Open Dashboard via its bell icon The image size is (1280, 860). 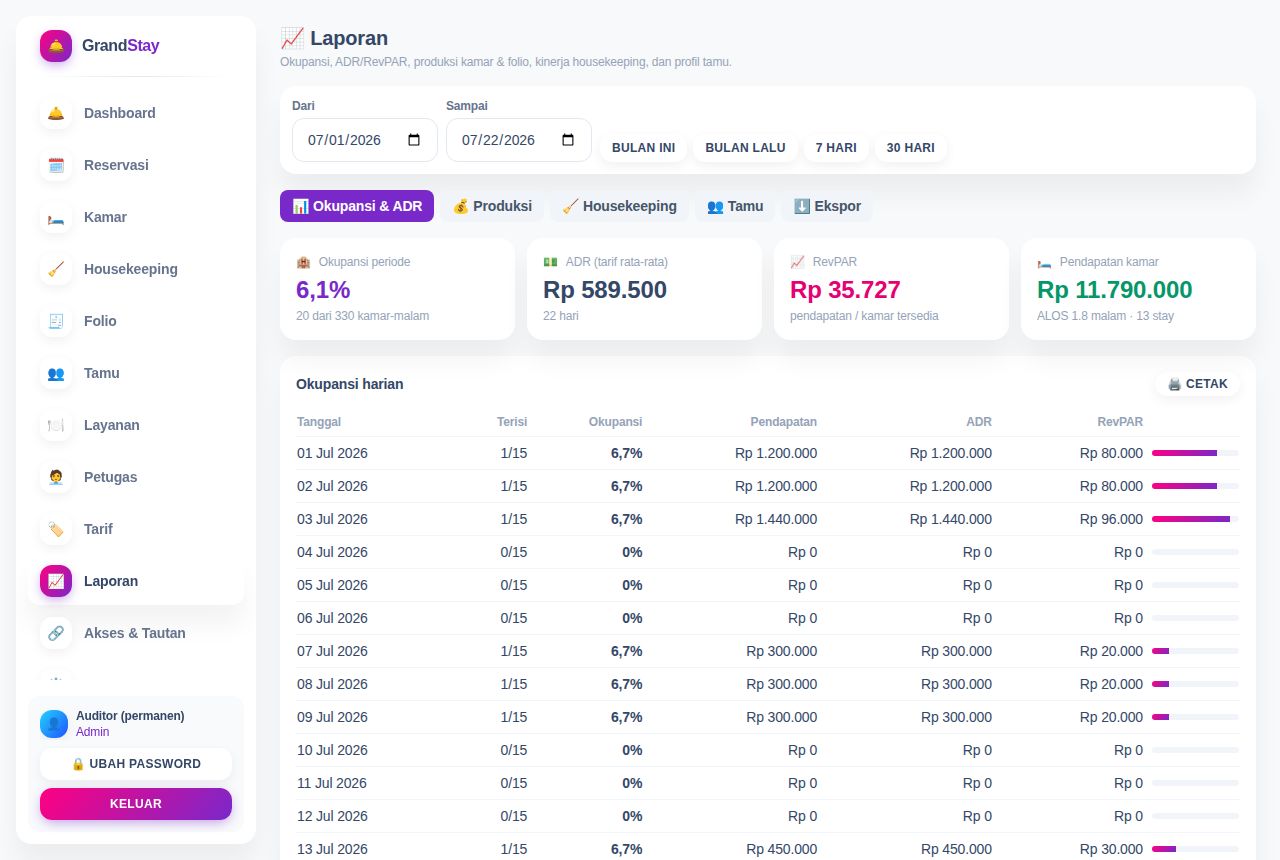(x=56, y=113)
